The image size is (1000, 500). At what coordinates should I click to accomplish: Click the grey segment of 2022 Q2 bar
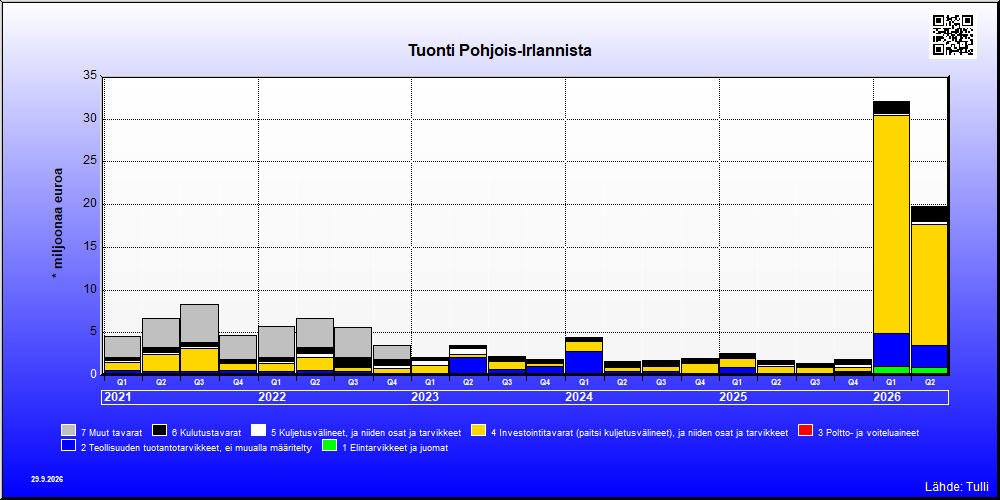314,333
